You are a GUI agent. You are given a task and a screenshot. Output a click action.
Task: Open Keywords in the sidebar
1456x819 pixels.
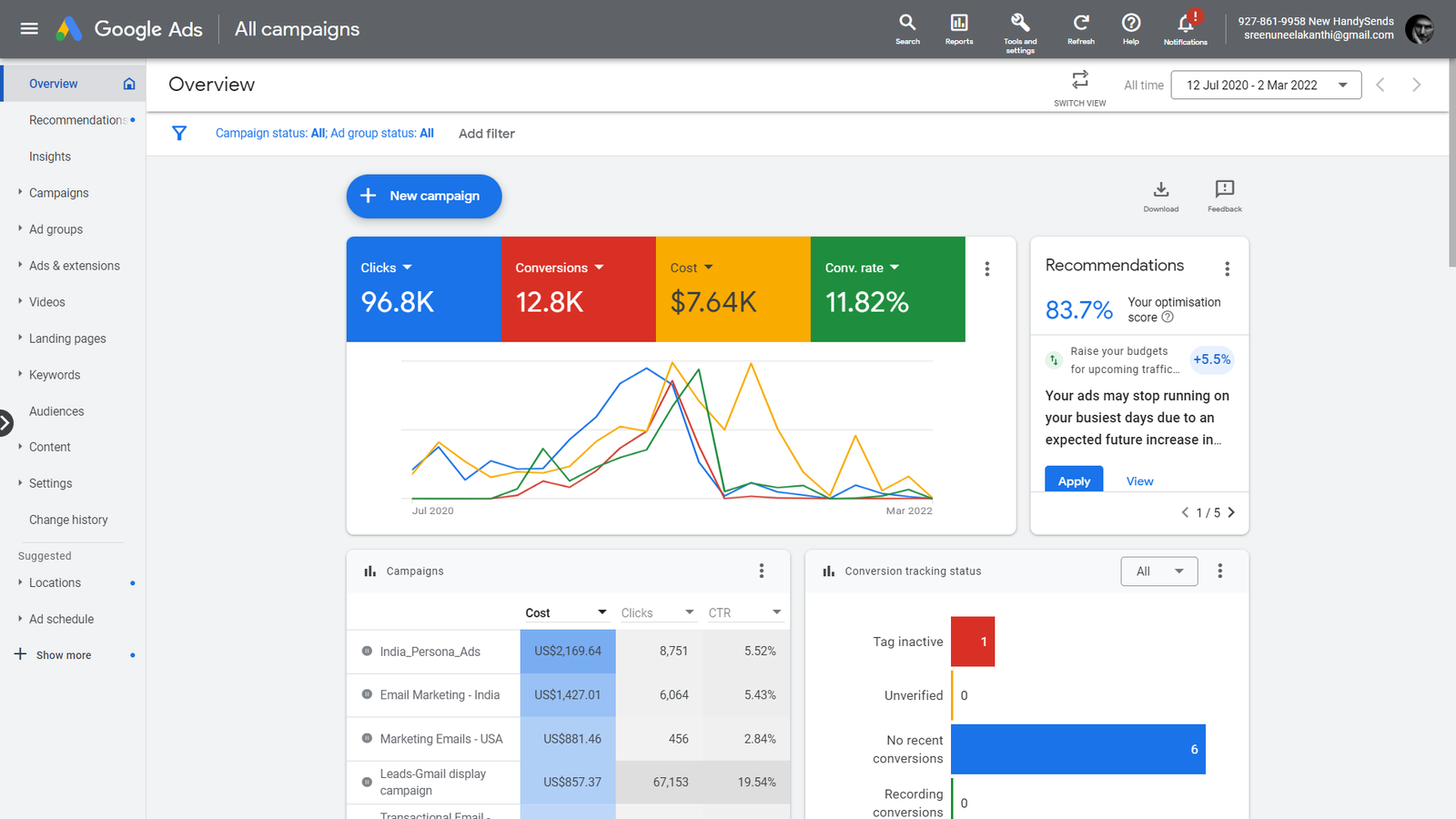(55, 375)
